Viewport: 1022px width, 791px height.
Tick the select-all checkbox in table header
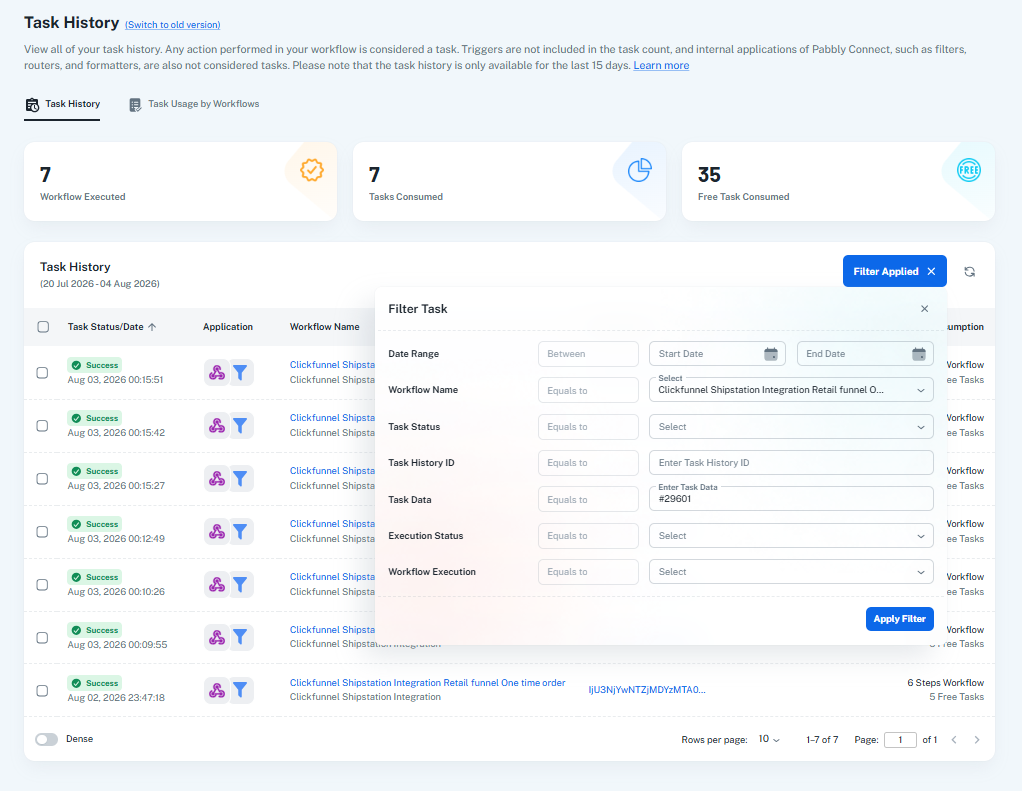(43, 327)
